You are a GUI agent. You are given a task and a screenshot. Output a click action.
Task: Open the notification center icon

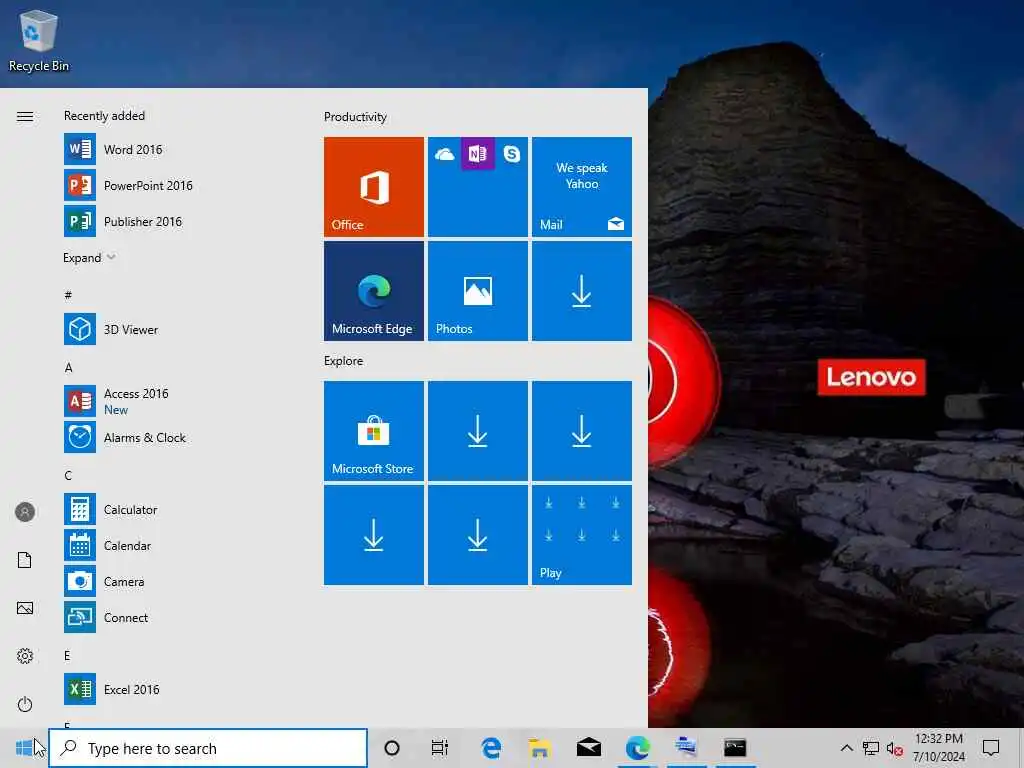coord(991,748)
